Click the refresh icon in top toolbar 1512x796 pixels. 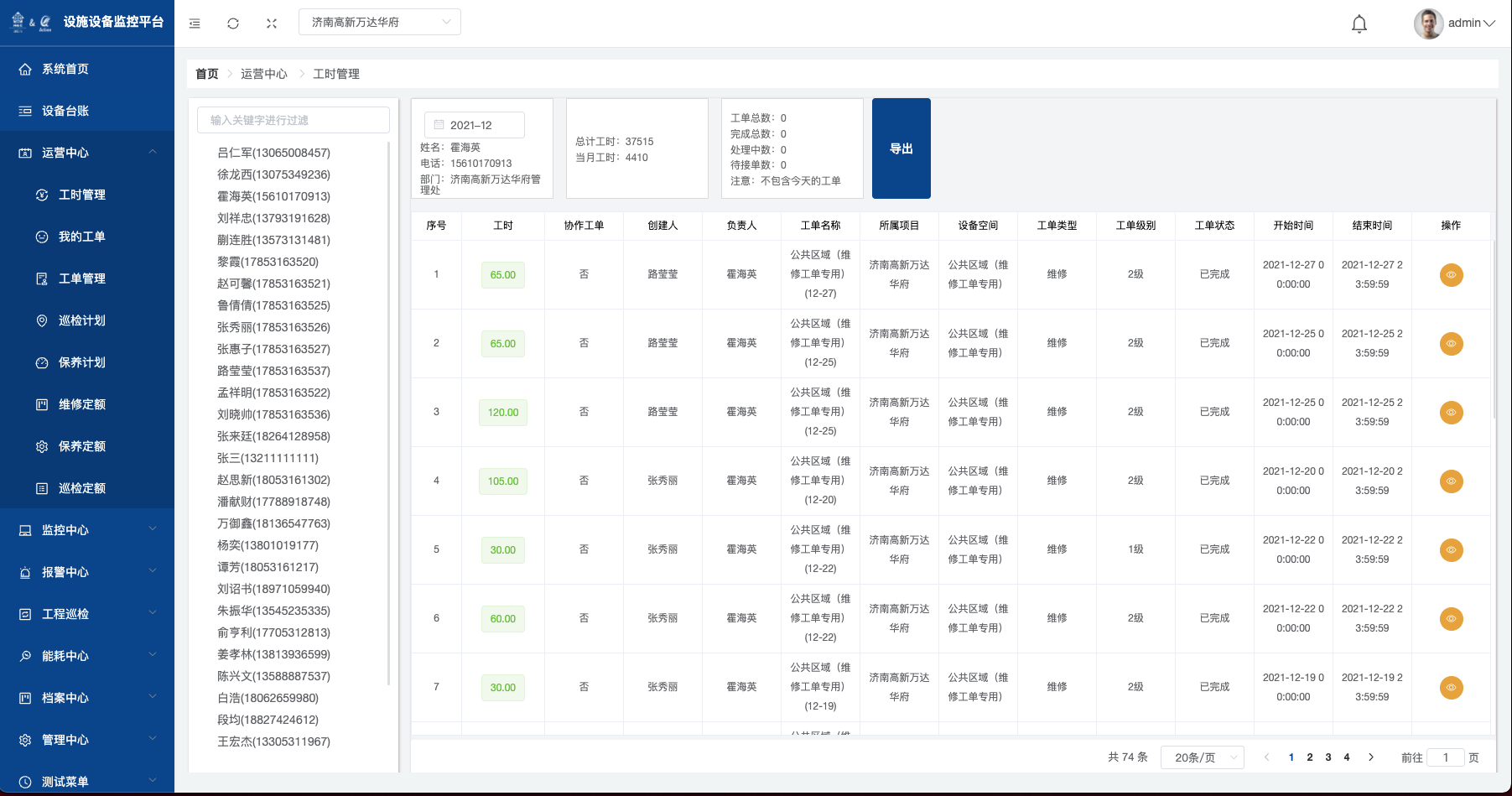pyautogui.click(x=233, y=23)
